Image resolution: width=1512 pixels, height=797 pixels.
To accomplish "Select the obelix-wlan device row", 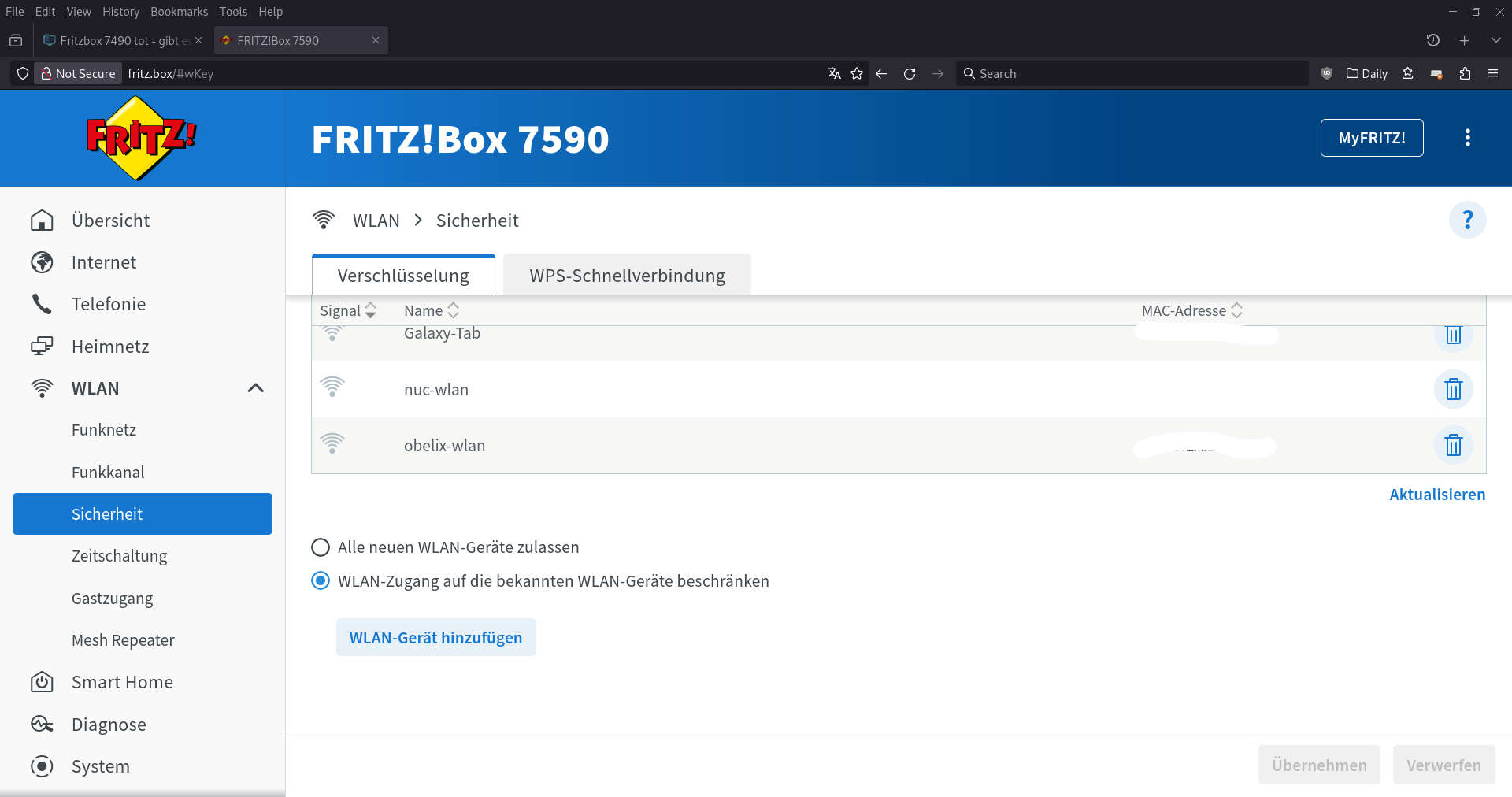I will (x=899, y=446).
